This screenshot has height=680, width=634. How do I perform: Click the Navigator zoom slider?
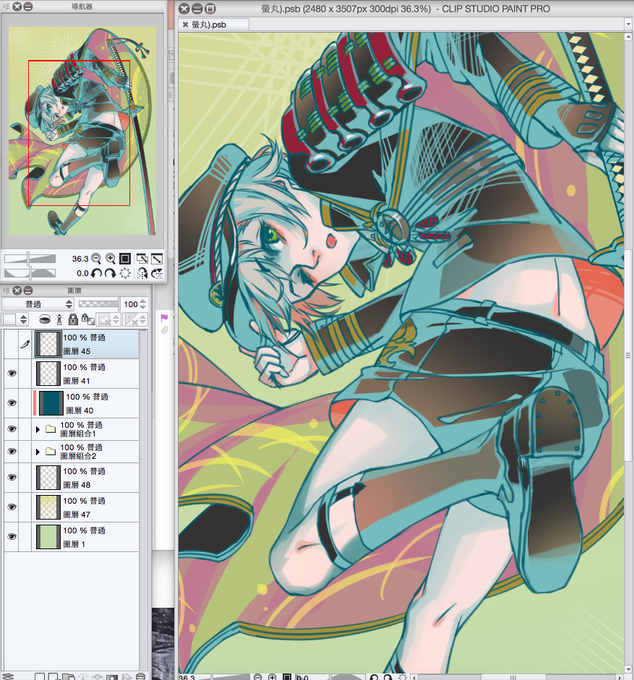click(x=30, y=258)
